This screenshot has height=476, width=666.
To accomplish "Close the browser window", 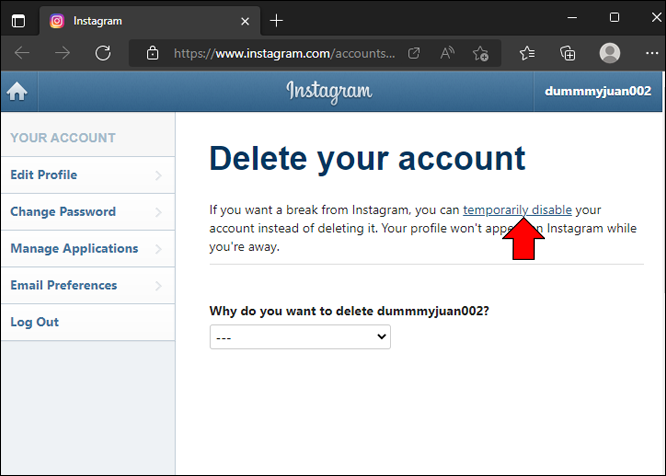I will 656,17.
